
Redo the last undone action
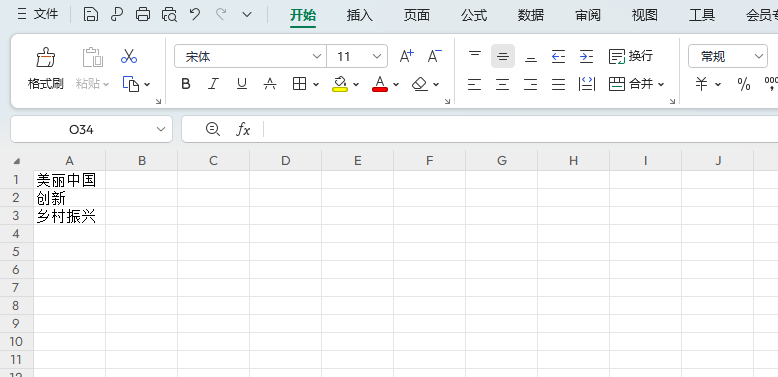pos(221,15)
